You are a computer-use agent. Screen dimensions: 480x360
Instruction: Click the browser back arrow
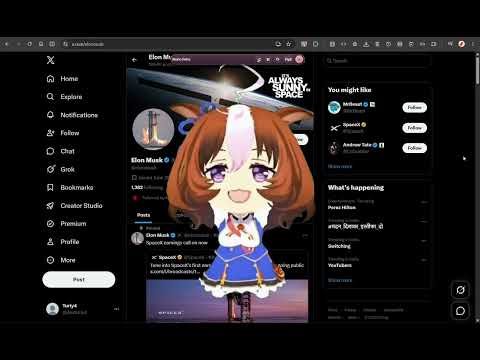pyautogui.click(x=6, y=44)
